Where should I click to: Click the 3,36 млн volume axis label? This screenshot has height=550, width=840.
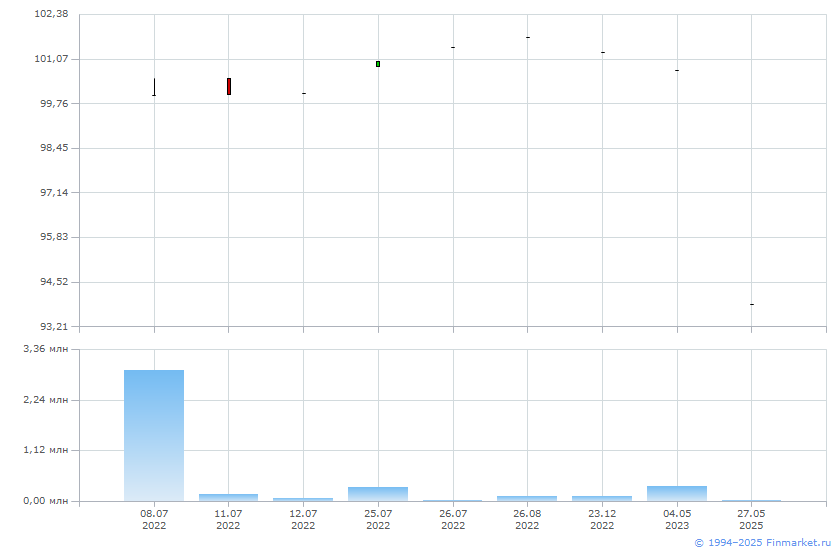46,349
